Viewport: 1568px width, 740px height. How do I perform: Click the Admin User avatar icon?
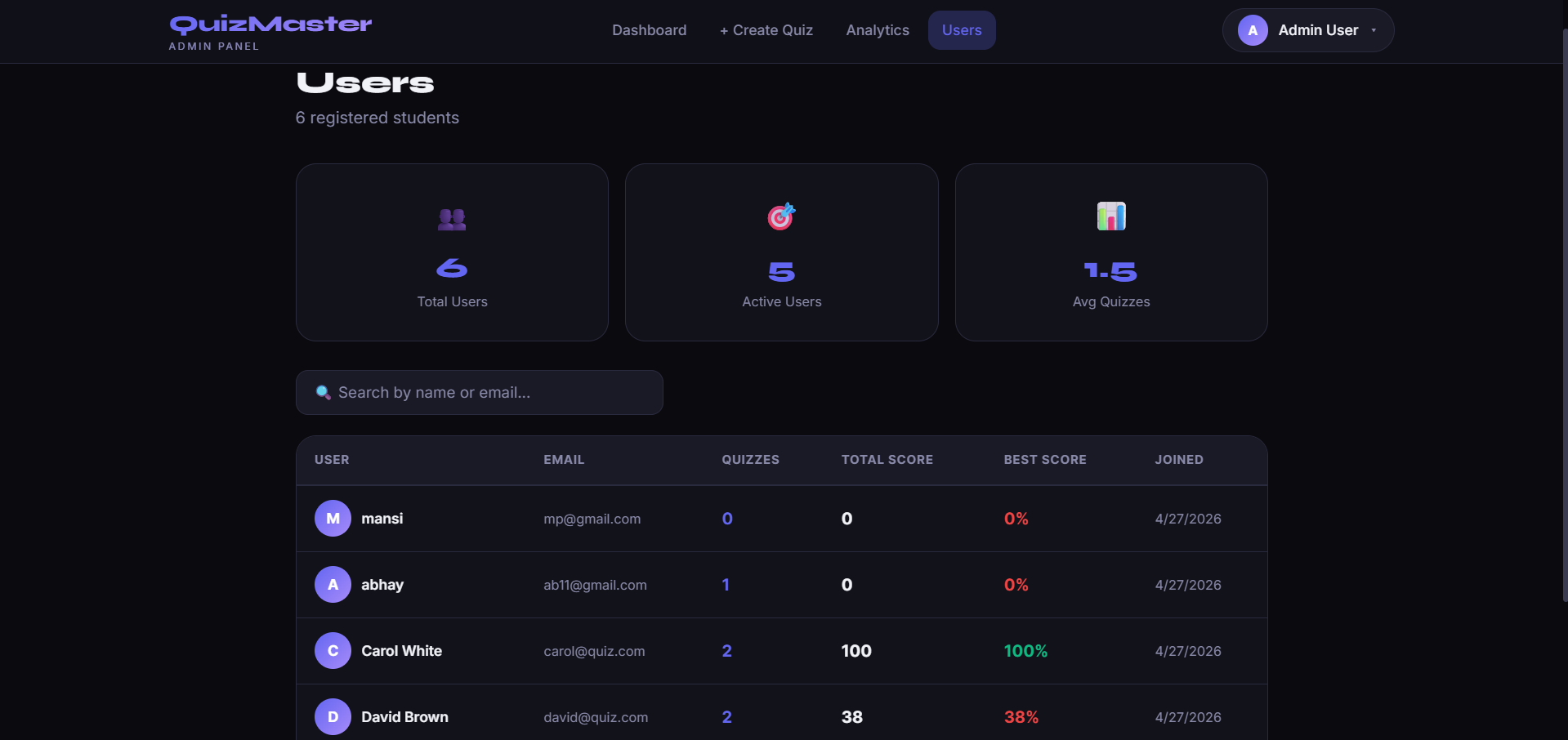(1252, 30)
